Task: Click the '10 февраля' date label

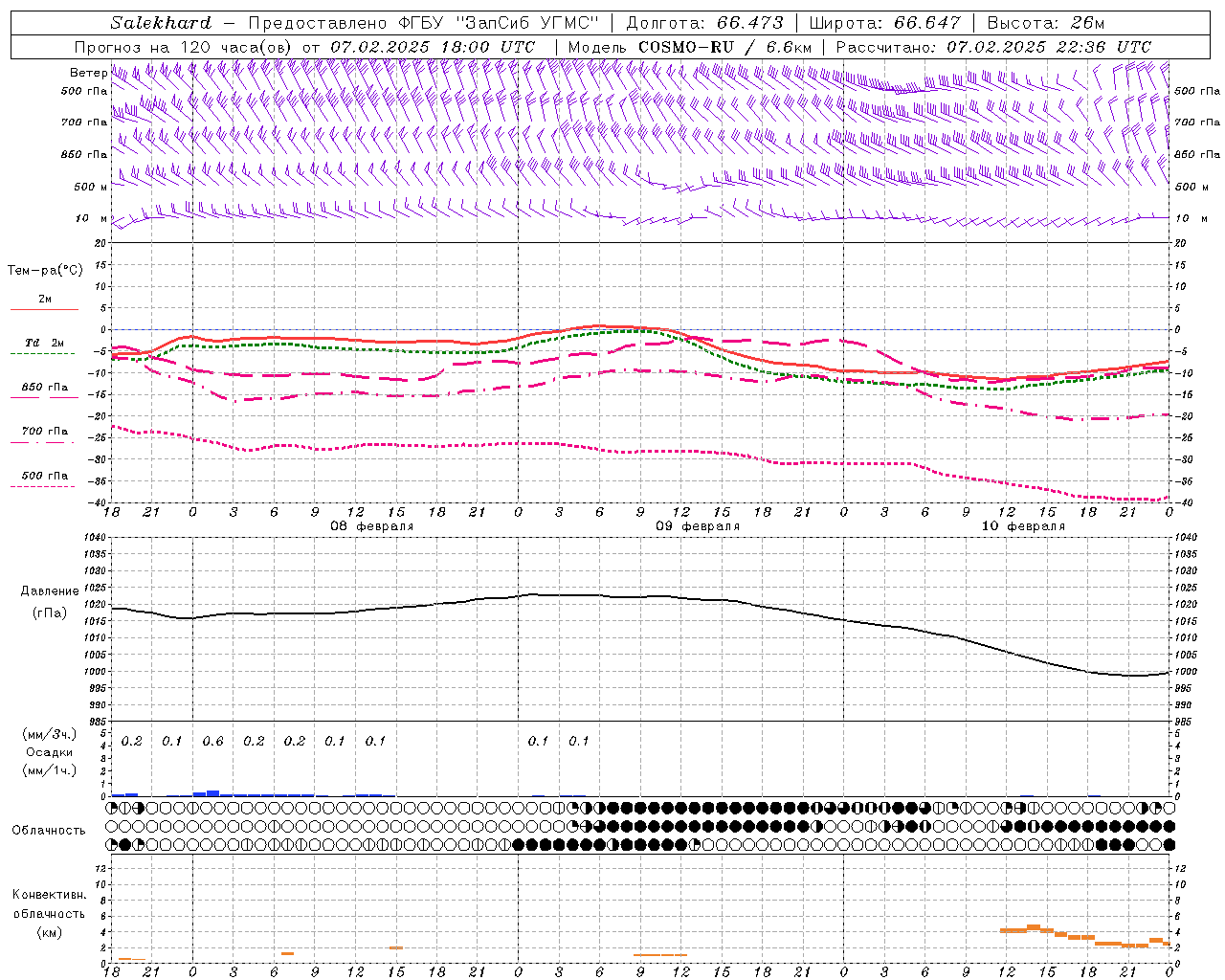Action: click(x=1023, y=526)
